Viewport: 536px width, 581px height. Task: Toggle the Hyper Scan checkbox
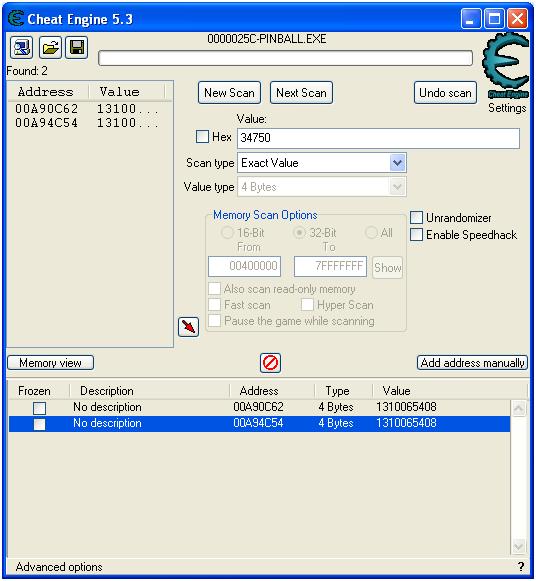(x=307, y=305)
